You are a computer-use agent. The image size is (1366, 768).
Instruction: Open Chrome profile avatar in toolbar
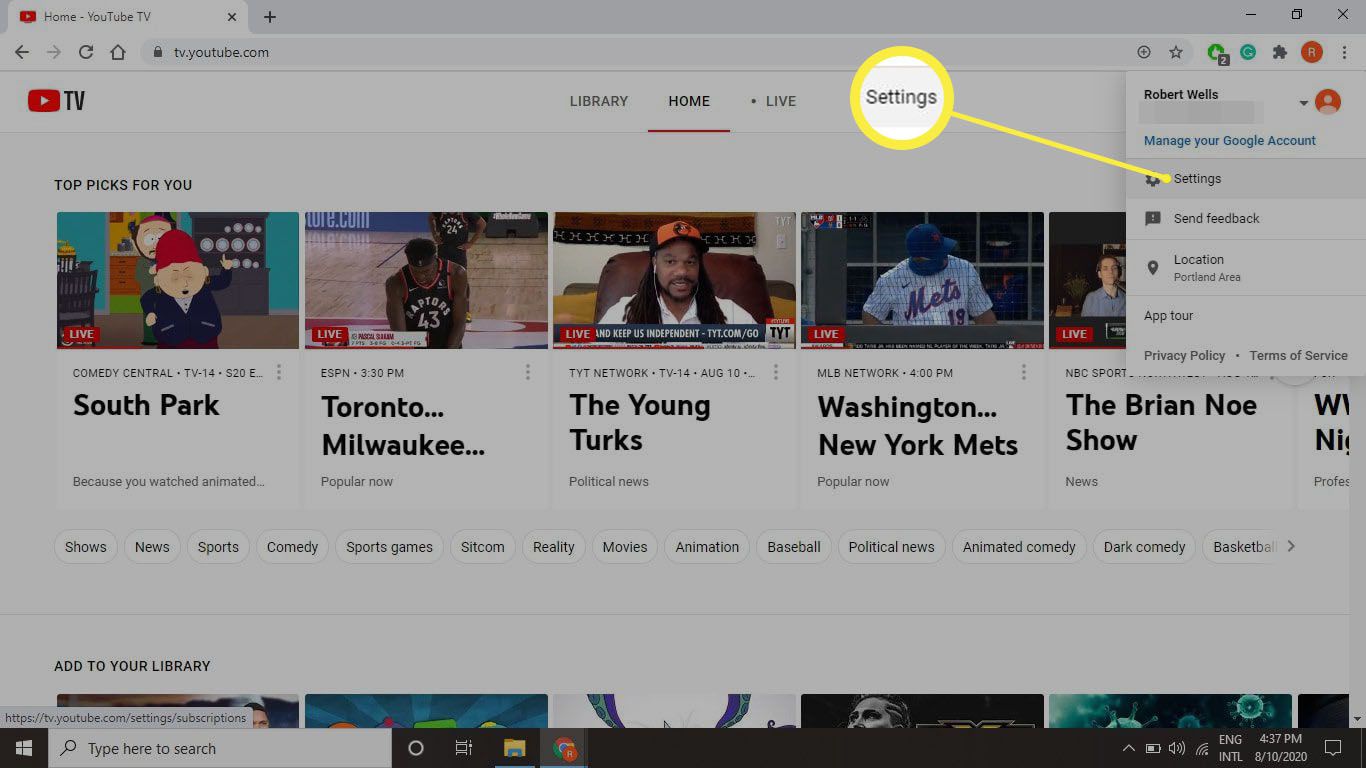click(1312, 52)
